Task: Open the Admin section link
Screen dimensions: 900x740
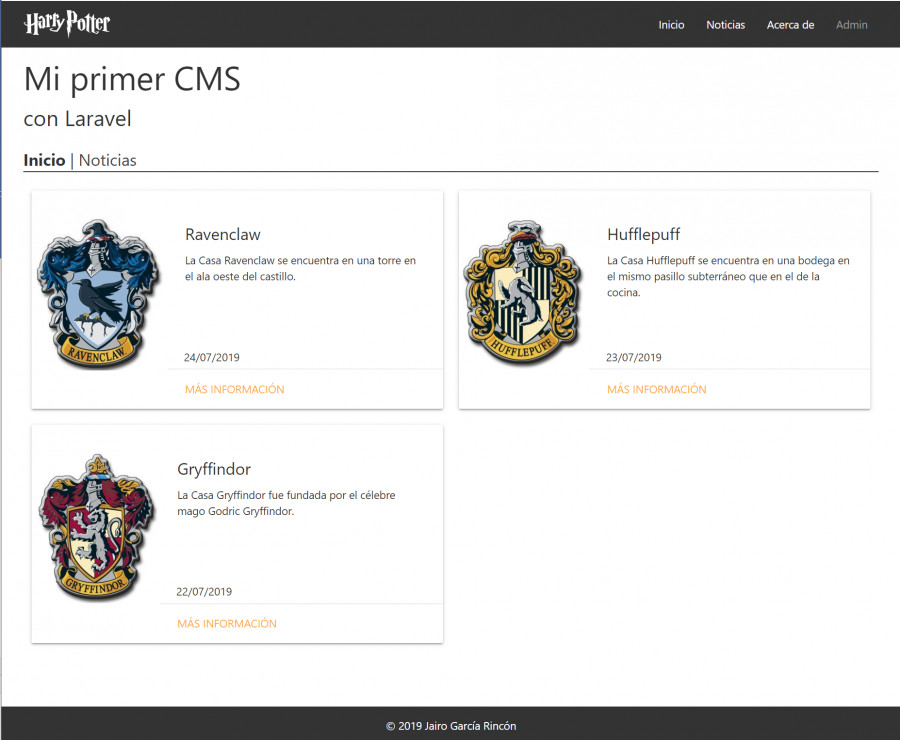Action: (x=852, y=25)
